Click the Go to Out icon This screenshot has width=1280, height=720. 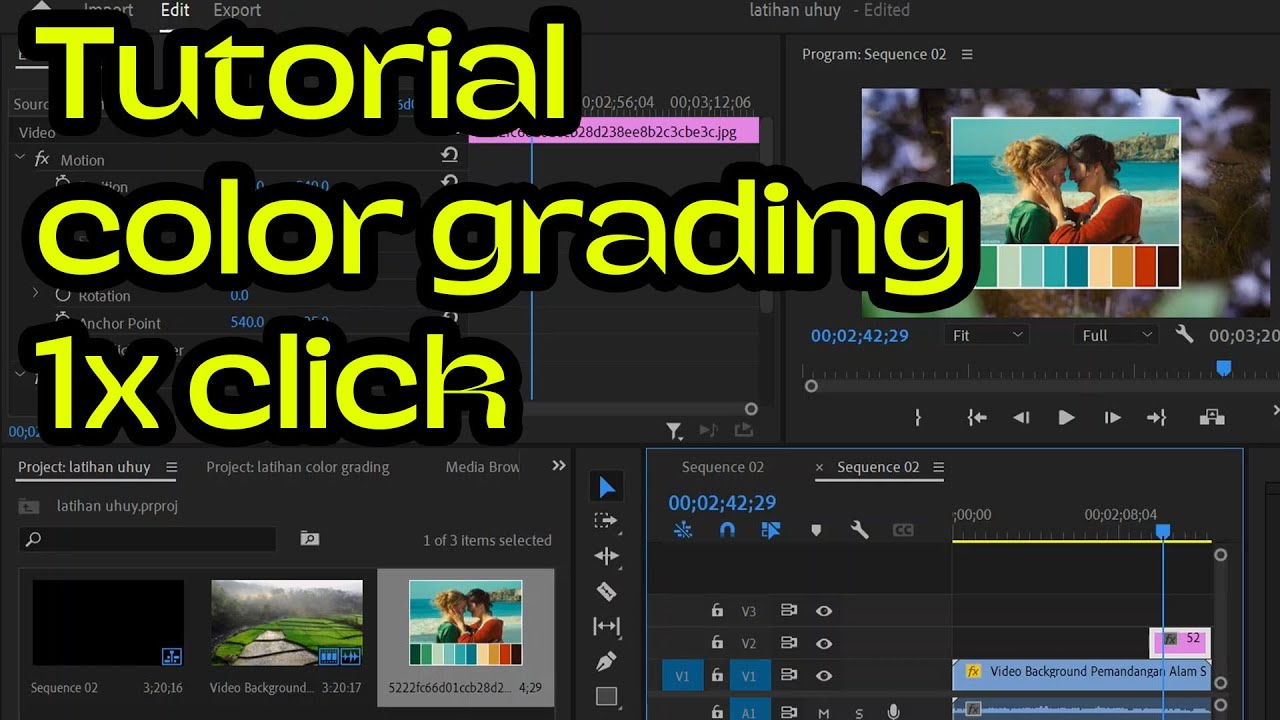1157,417
